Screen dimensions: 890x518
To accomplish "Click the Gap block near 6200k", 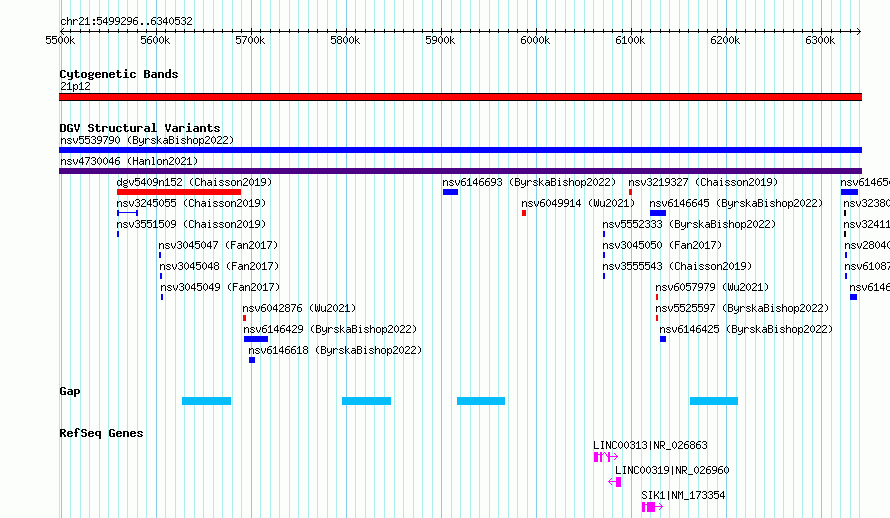I will [714, 401].
